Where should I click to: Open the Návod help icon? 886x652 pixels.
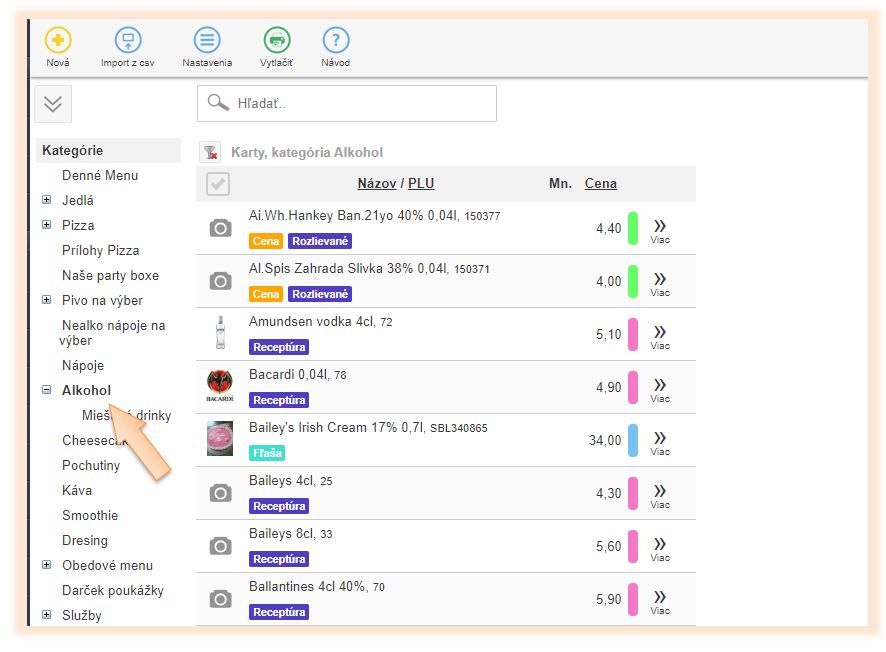(335, 41)
